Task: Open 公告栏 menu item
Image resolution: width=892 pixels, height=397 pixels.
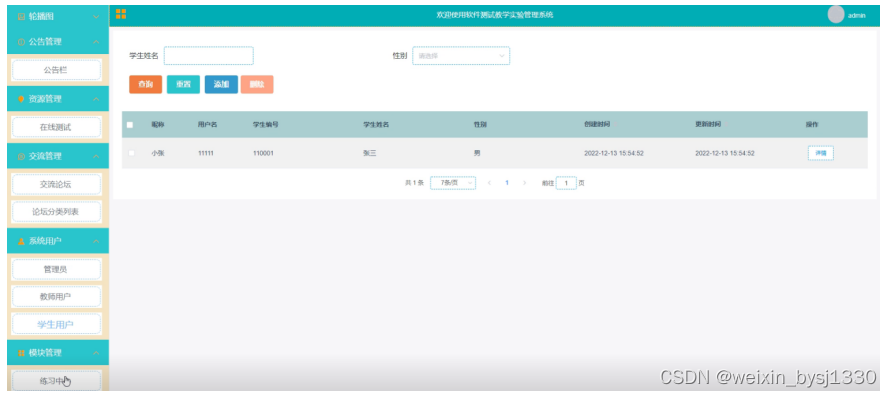Action: coord(56,71)
